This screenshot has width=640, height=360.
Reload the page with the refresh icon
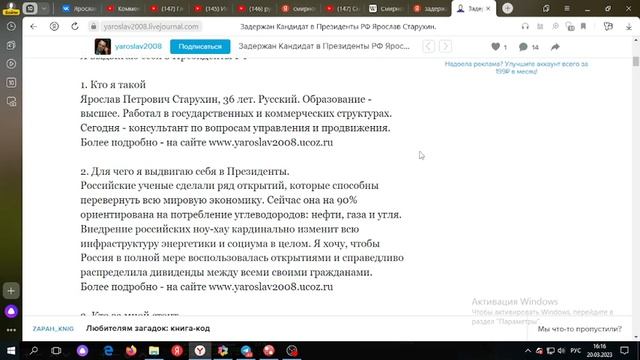75,27
